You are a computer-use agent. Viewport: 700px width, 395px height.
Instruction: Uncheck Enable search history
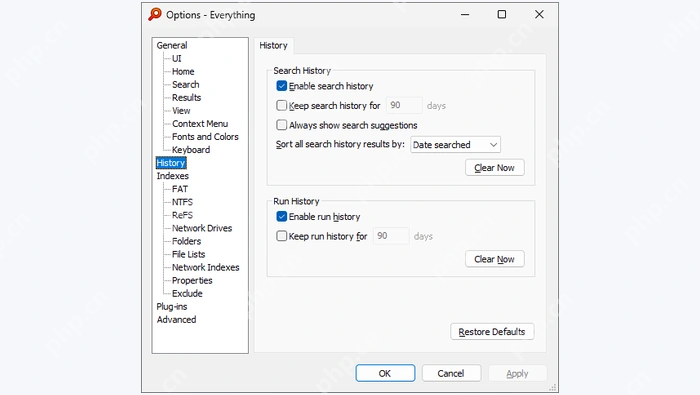point(281,86)
